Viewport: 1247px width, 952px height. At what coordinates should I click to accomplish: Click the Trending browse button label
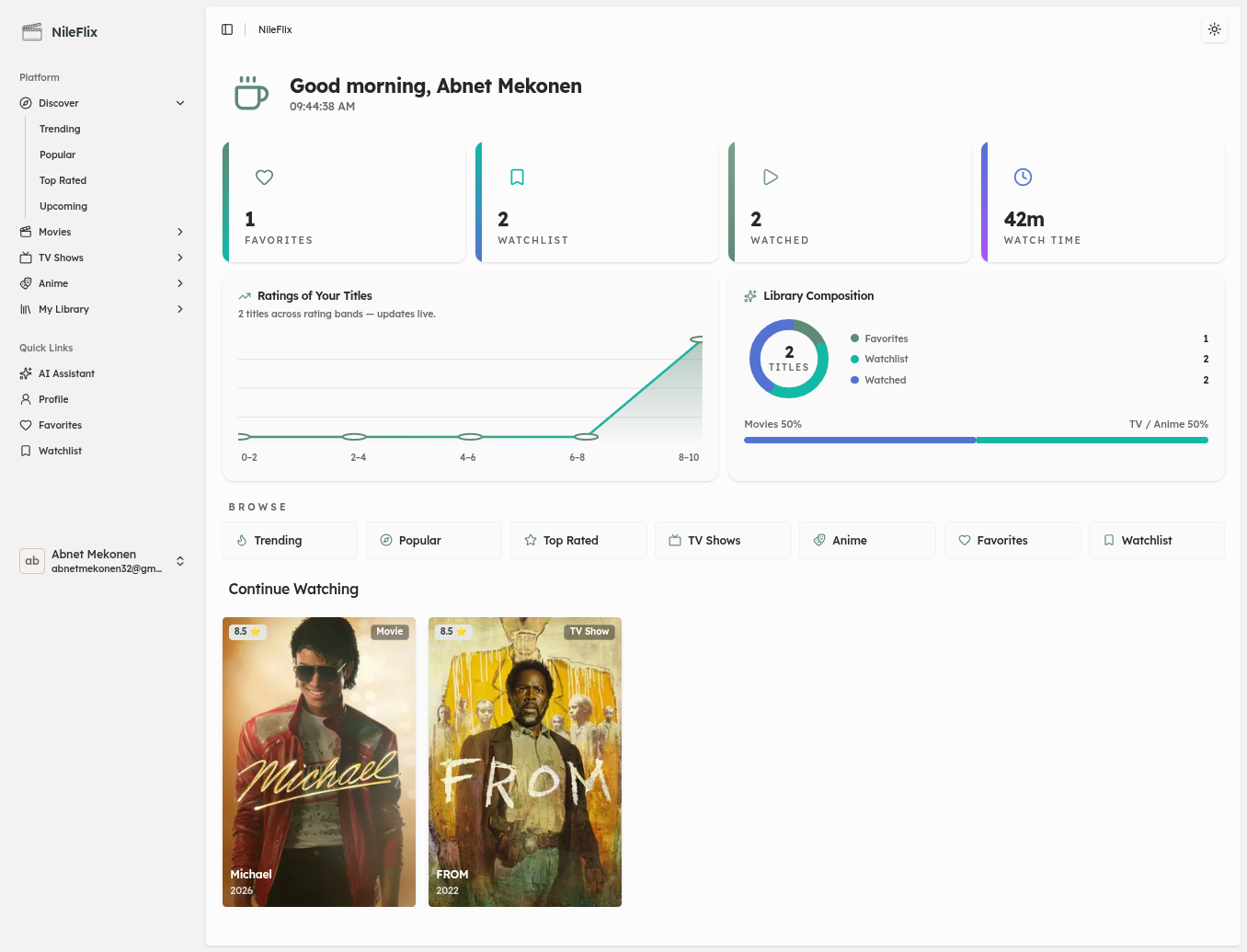(278, 541)
